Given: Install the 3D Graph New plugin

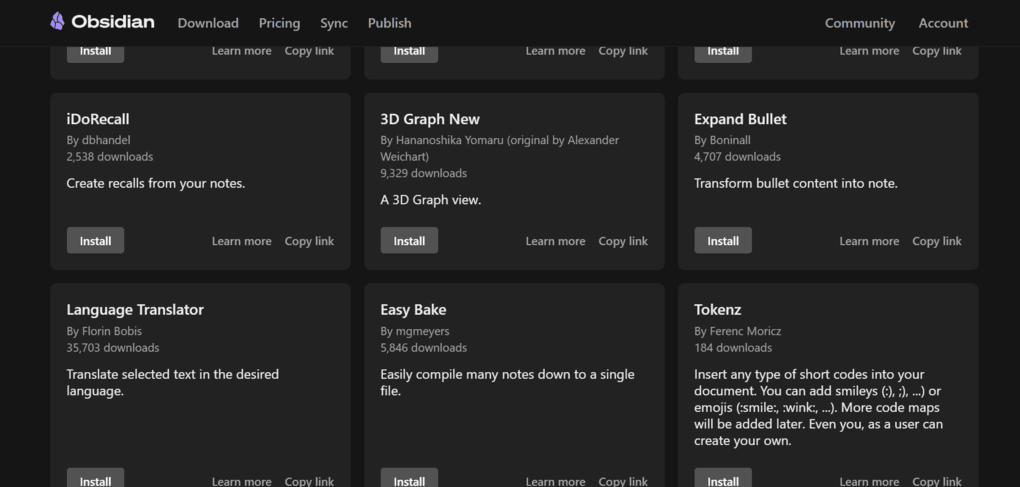Looking at the screenshot, I should (409, 241).
